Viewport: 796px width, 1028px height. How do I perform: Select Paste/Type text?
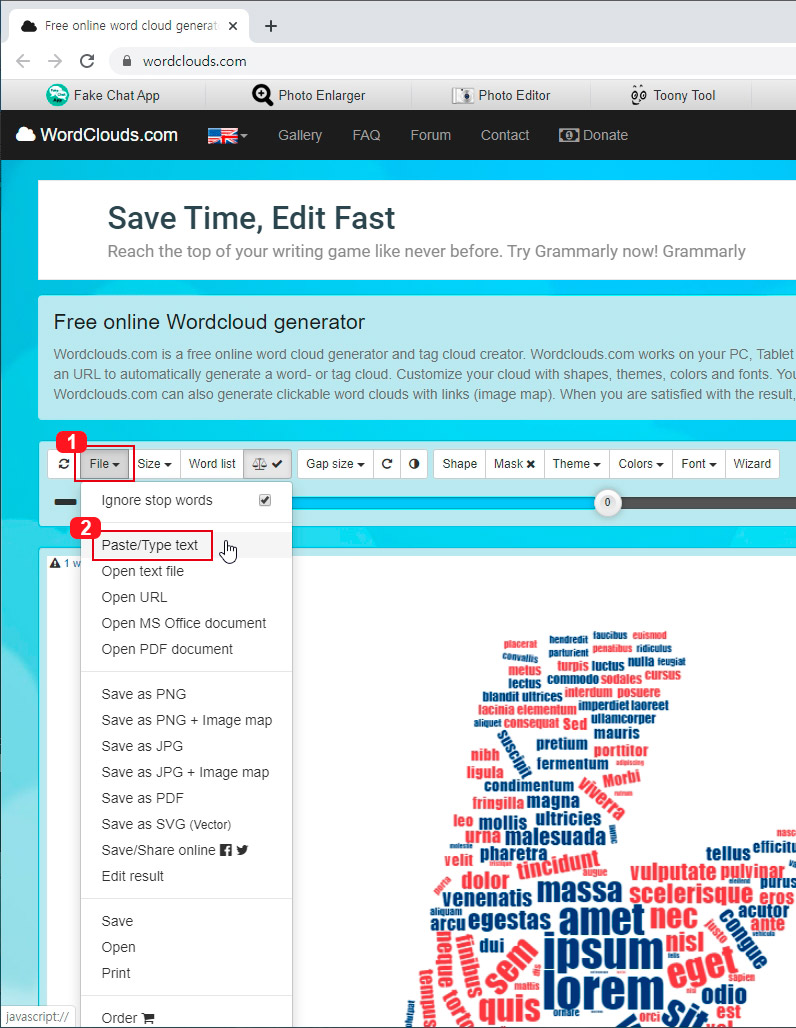tap(186, 545)
